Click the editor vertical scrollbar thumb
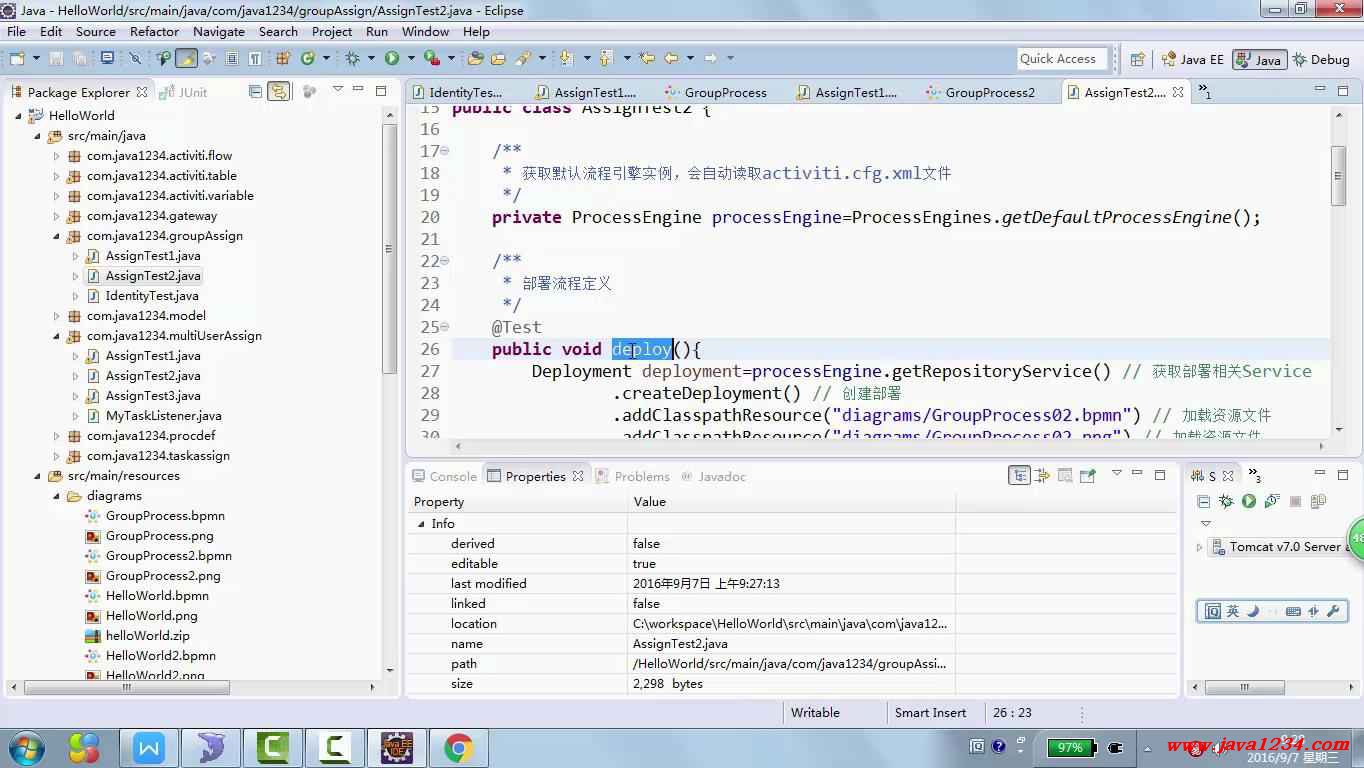 (1338, 175)
